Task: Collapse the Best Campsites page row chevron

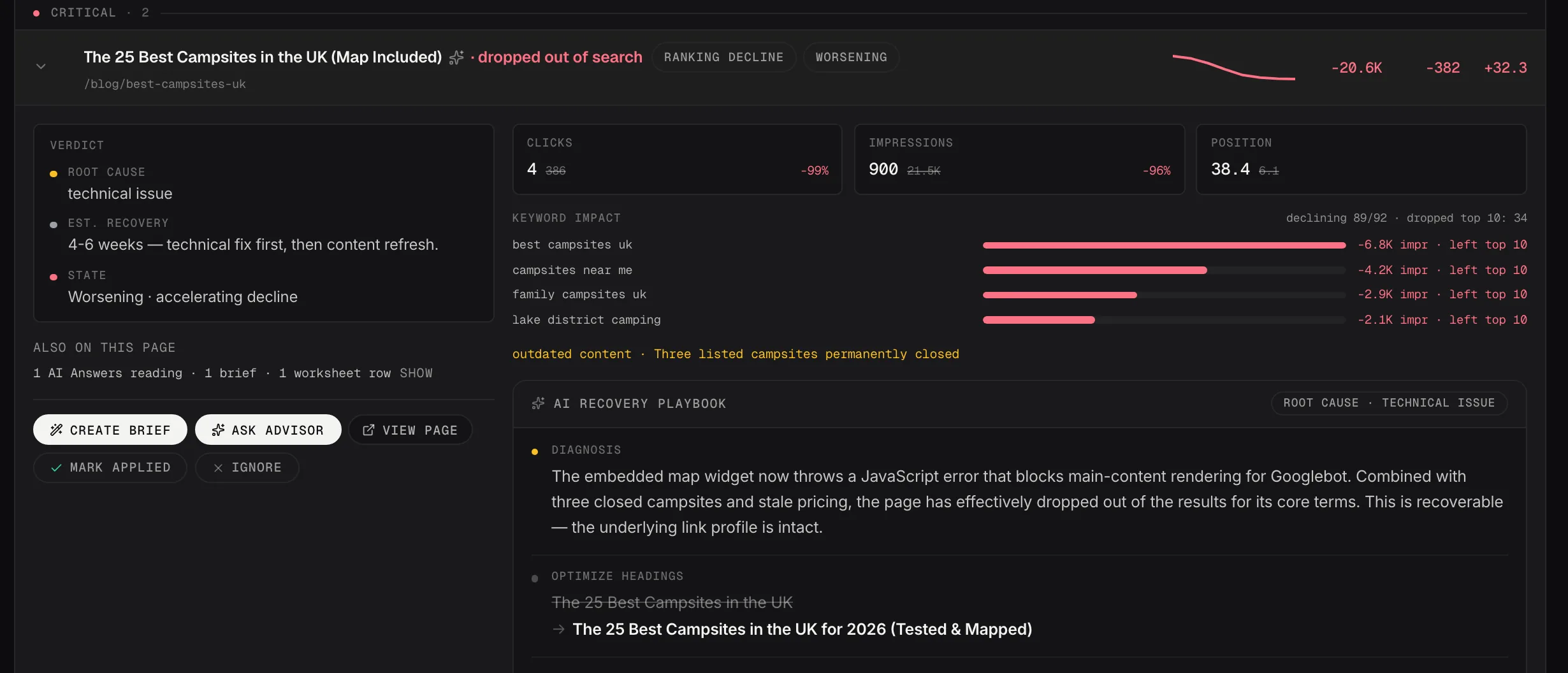Action: [x=41, y=66]
